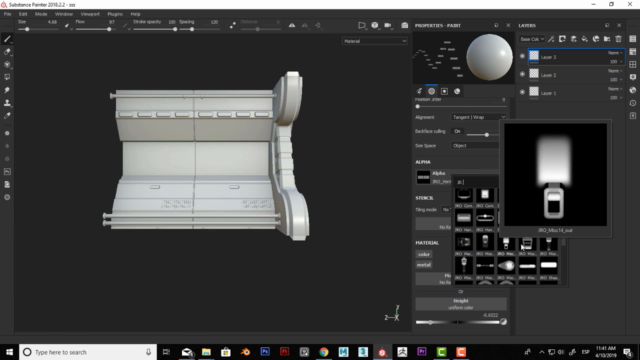Click the material sphere preview

(x=489, y=57)
